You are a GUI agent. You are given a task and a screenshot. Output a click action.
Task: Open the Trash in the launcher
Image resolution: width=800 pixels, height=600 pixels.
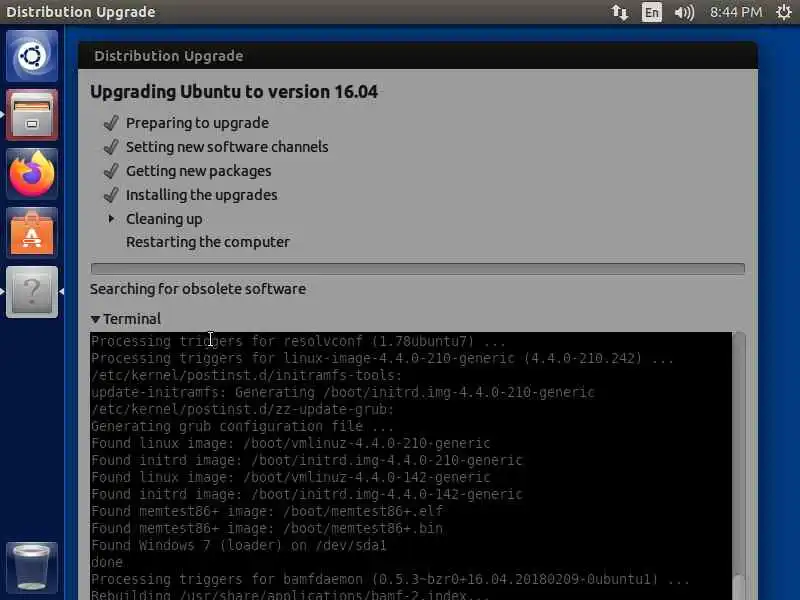pyautogui.click(x=32, y=567)
